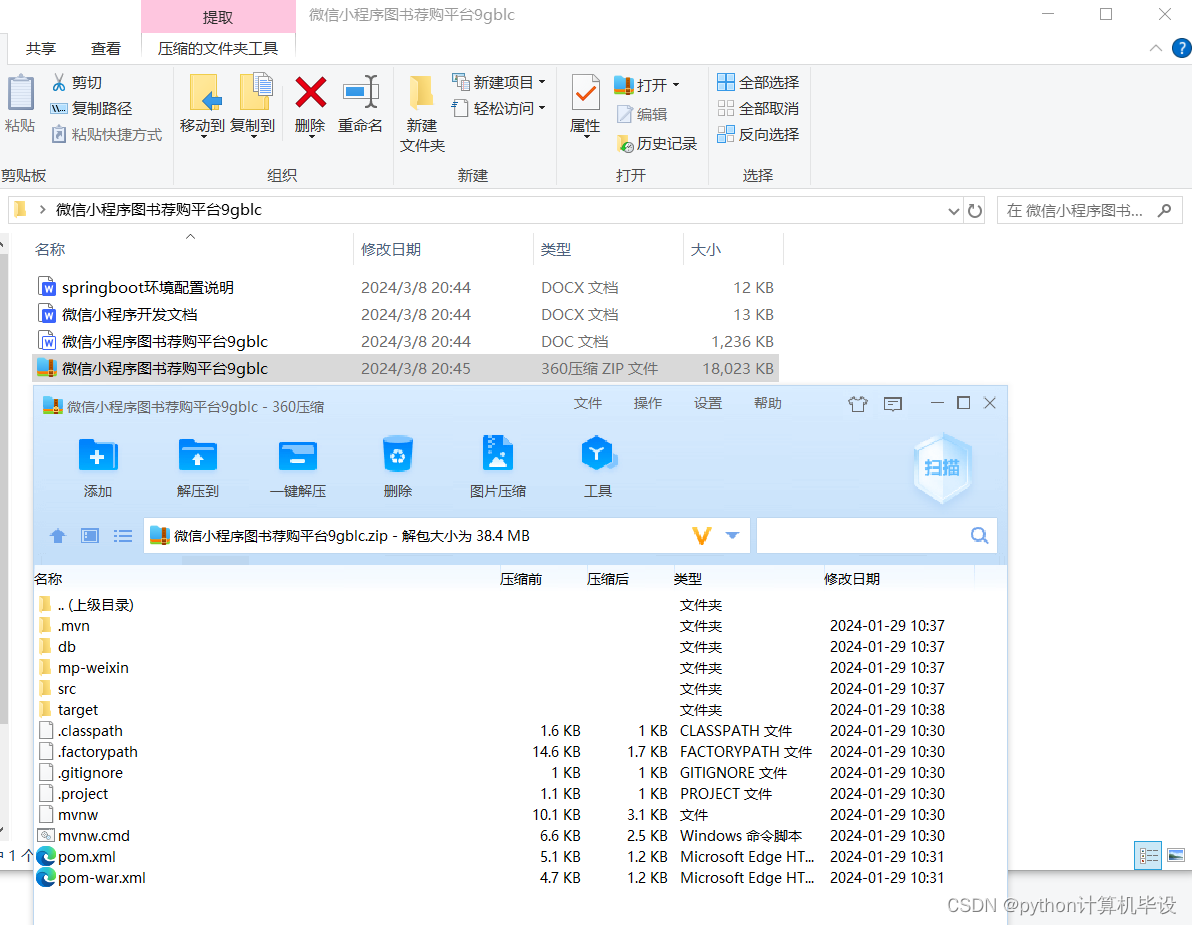Switch Explorer to large thumbnails view icon
This screenshot has height=925, width=1192.
[1176, 856]
